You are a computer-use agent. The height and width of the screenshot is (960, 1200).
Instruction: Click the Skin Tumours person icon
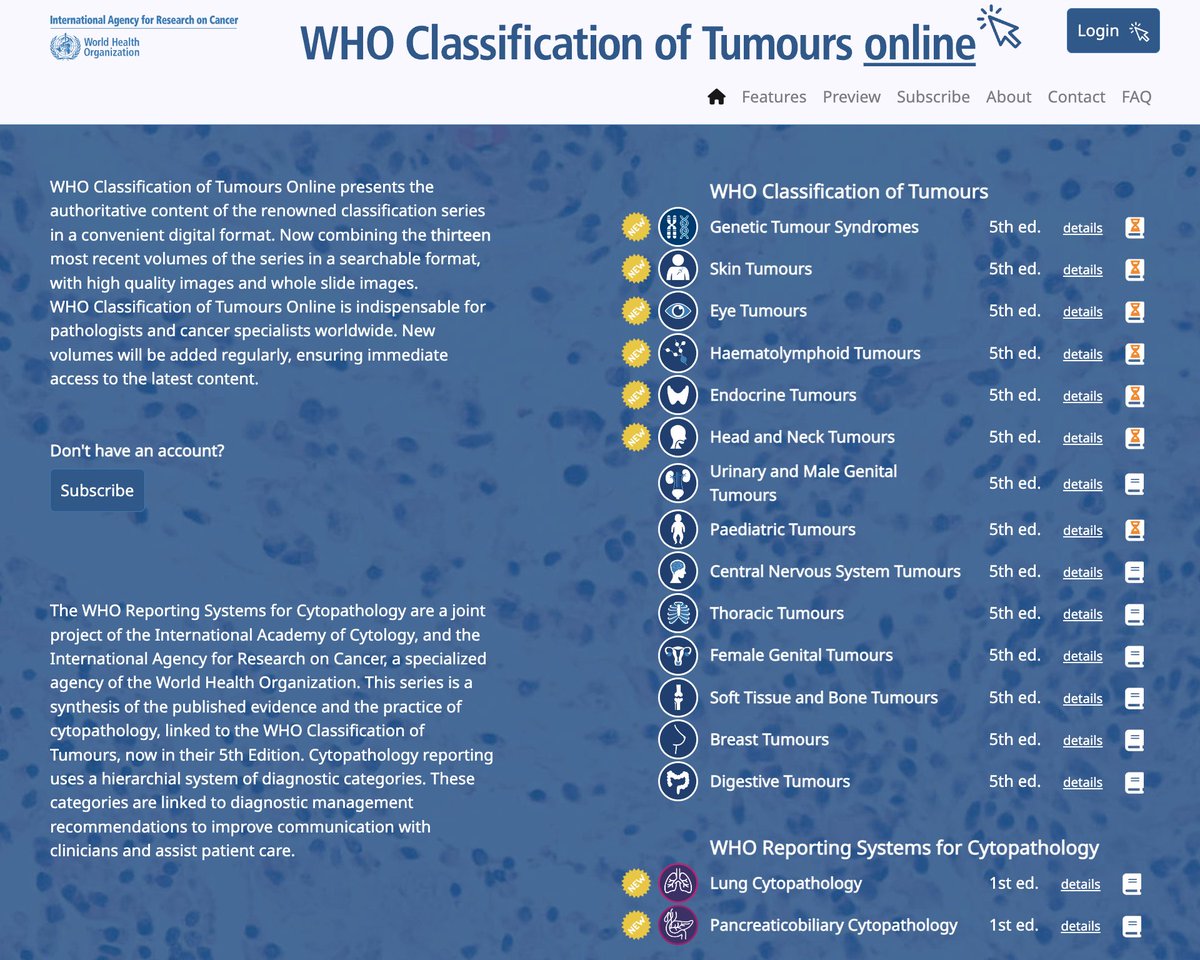tap(678, 269)
